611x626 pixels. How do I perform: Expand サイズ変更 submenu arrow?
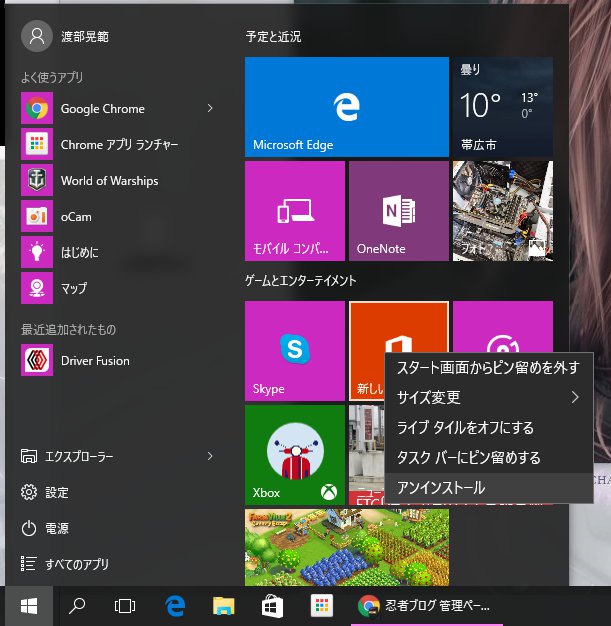(575, 397)
